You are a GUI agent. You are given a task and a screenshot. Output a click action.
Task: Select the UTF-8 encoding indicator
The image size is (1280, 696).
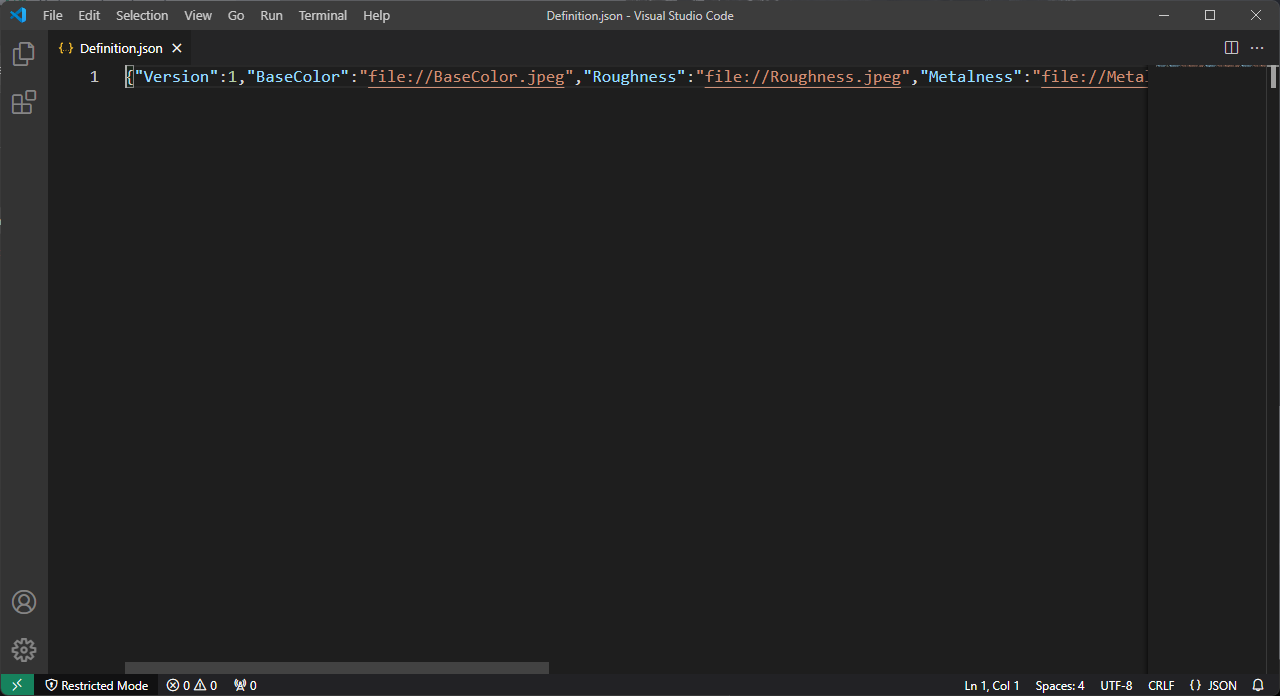coord(1116,685)
